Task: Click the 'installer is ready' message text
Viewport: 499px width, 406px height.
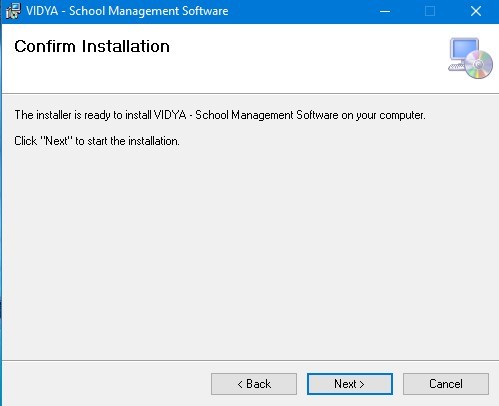Action: (220, 115)
